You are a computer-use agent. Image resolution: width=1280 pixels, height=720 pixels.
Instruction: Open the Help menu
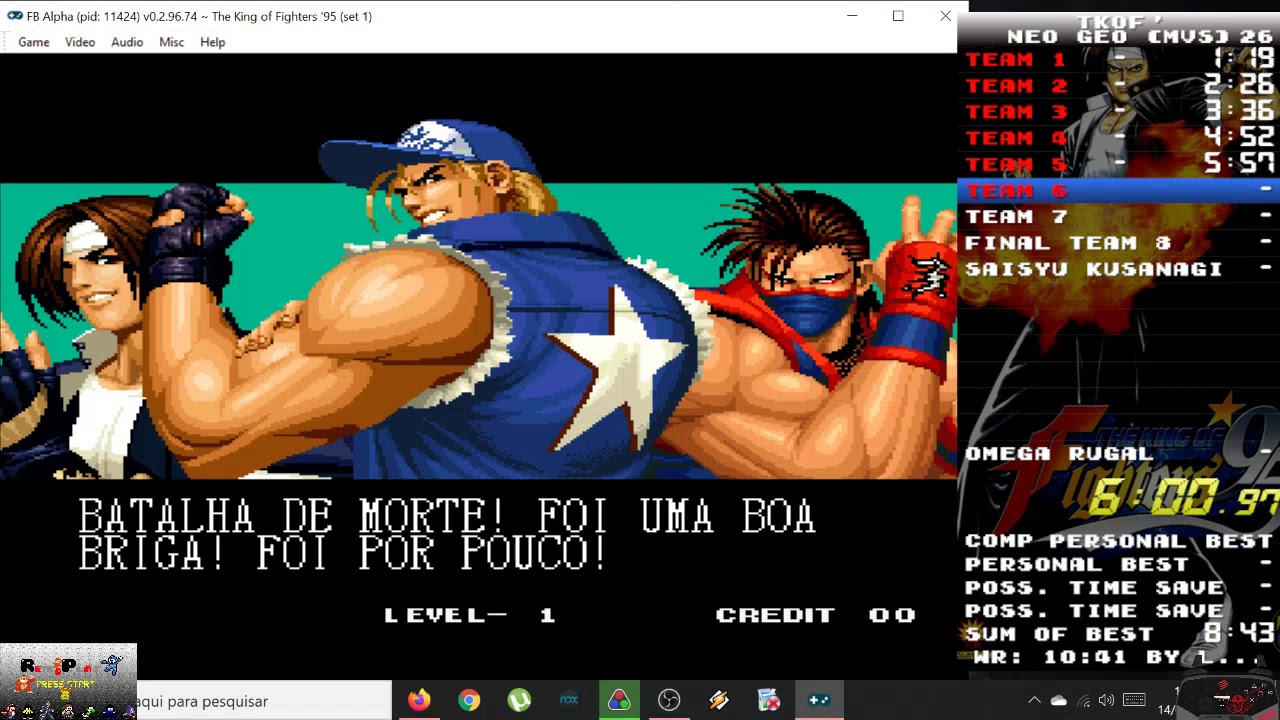pyautogui.click(x=212, y=42)
